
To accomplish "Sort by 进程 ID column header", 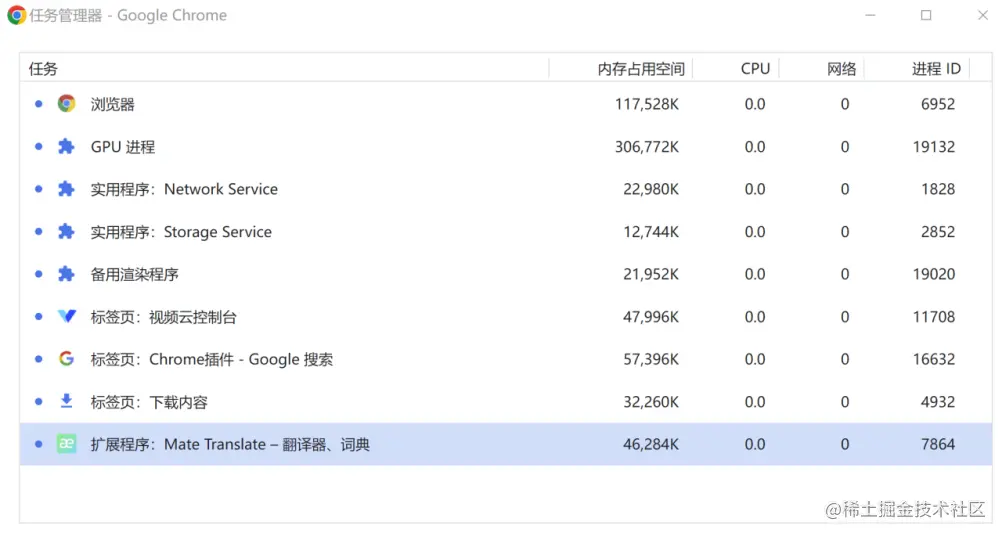I will pos(936,69).
